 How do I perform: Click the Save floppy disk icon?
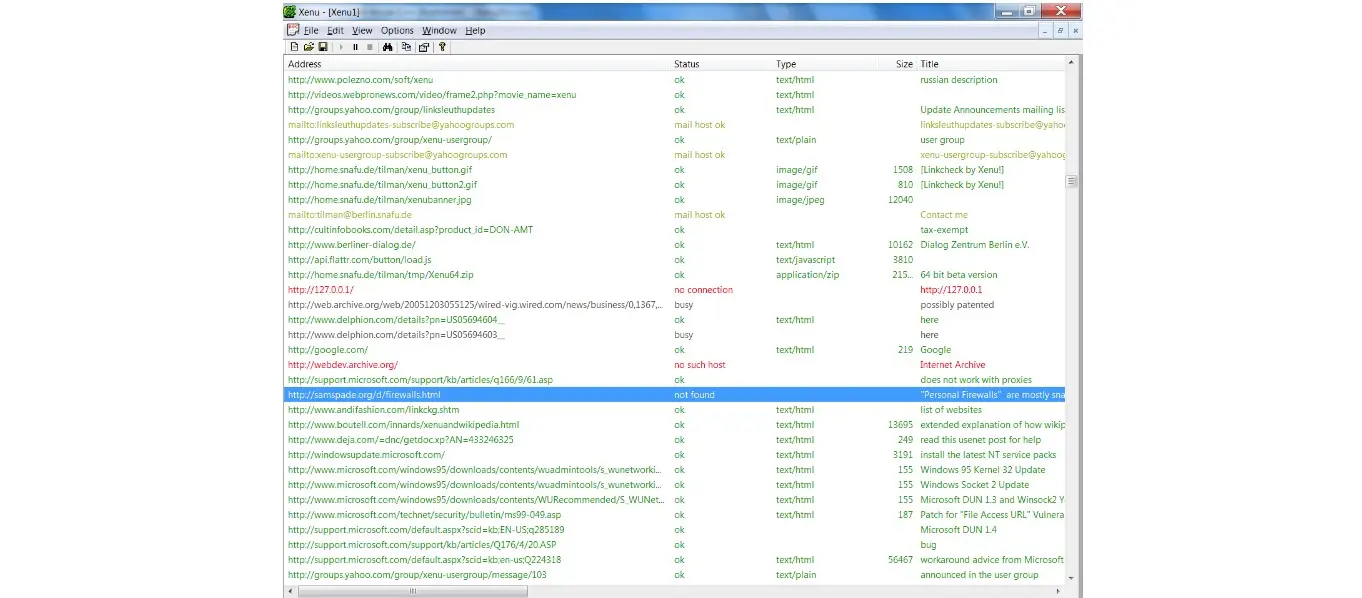tap(323, 47)
